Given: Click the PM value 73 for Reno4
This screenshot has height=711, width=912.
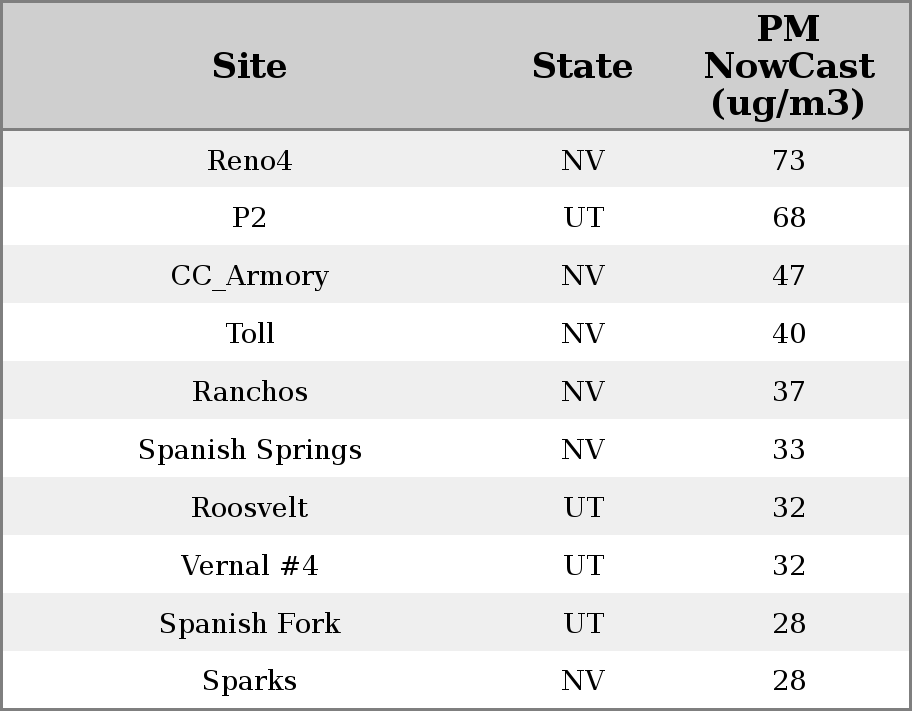Looking at the screenshot, I should tap(788, 161).
